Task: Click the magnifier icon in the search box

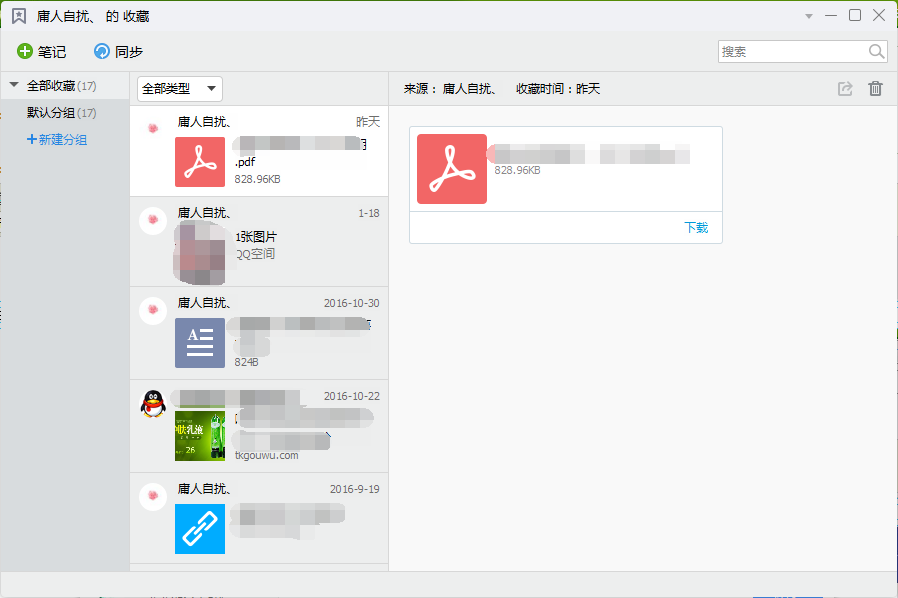Action: [875, 51]
